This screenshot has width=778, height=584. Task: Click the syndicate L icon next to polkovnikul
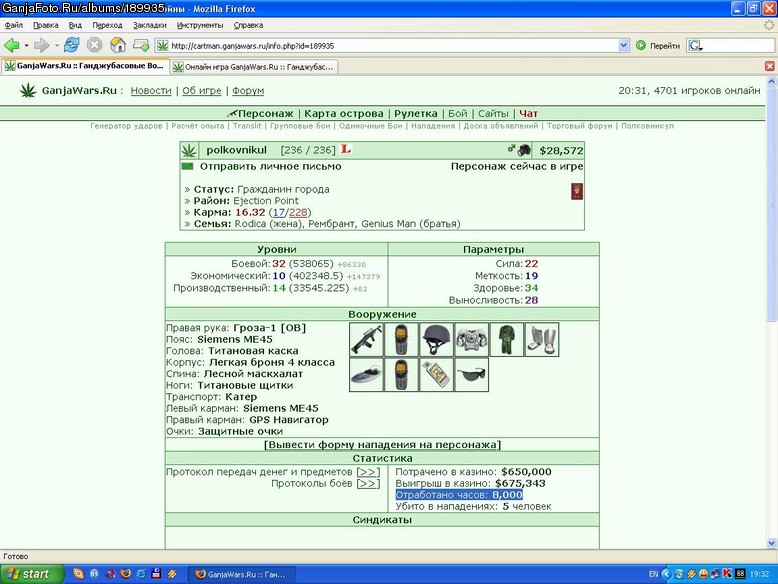click(346, 149)
